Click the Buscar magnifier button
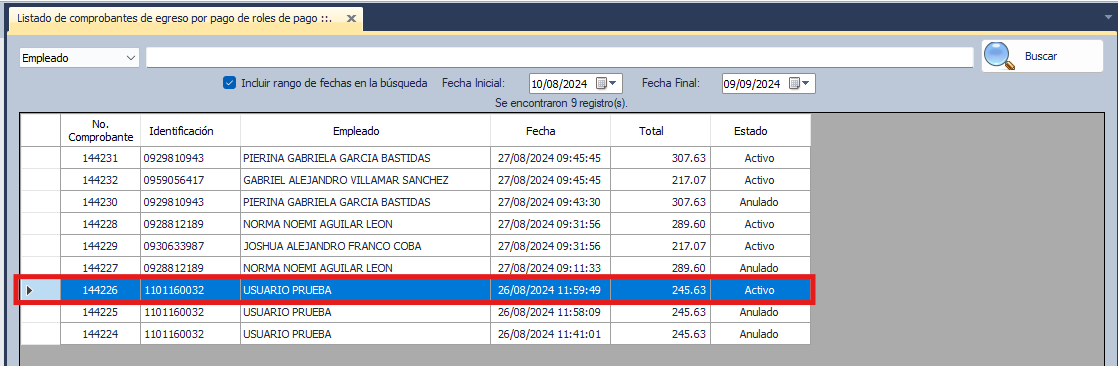Image resolution: width=1118 pixels, height=366 pixels. click(x=1042, y=56)
